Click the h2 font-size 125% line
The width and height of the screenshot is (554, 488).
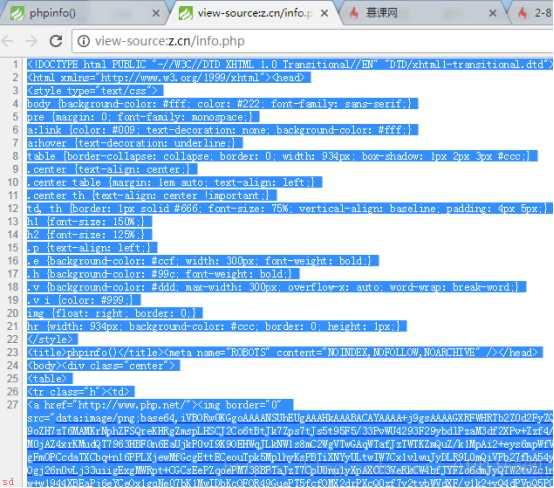[89, 234]
